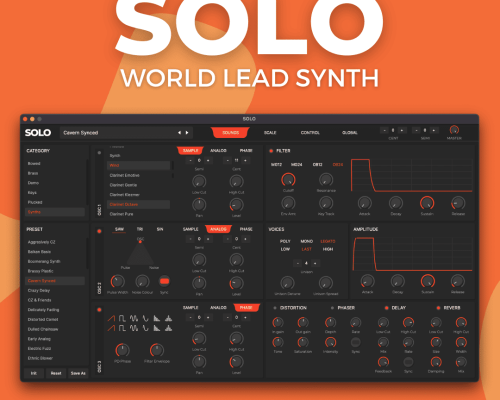Turn off the Reverb effect
This screenshot has height=400, width=500.
(x=438, y=308)
